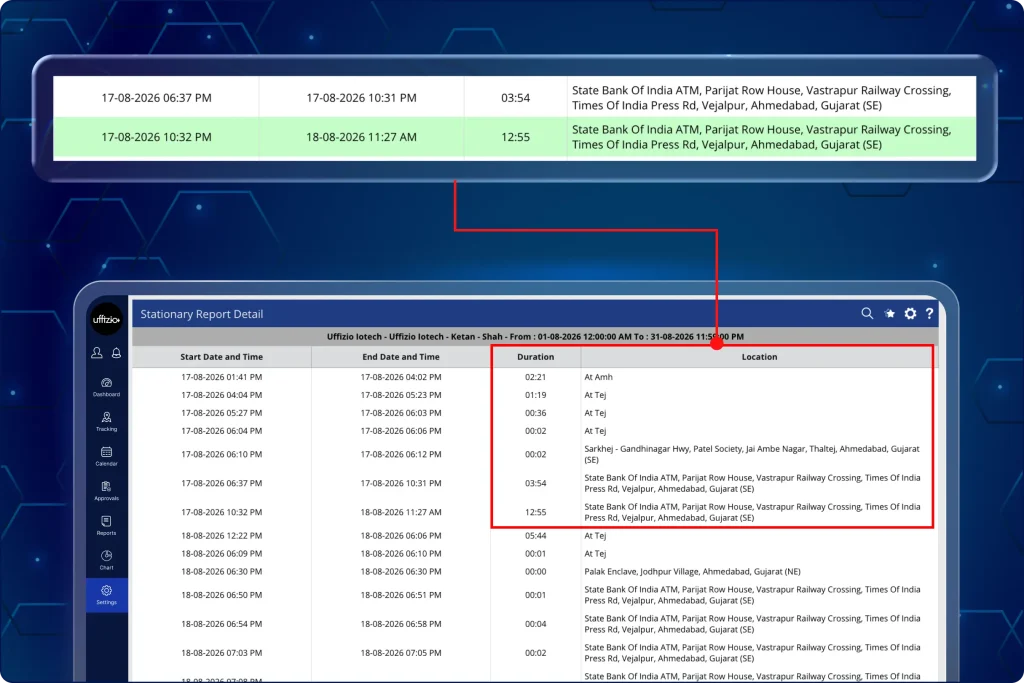Click the Duration column header
This screenshot has width=1024, height=683.
click(x=536, y=357)
